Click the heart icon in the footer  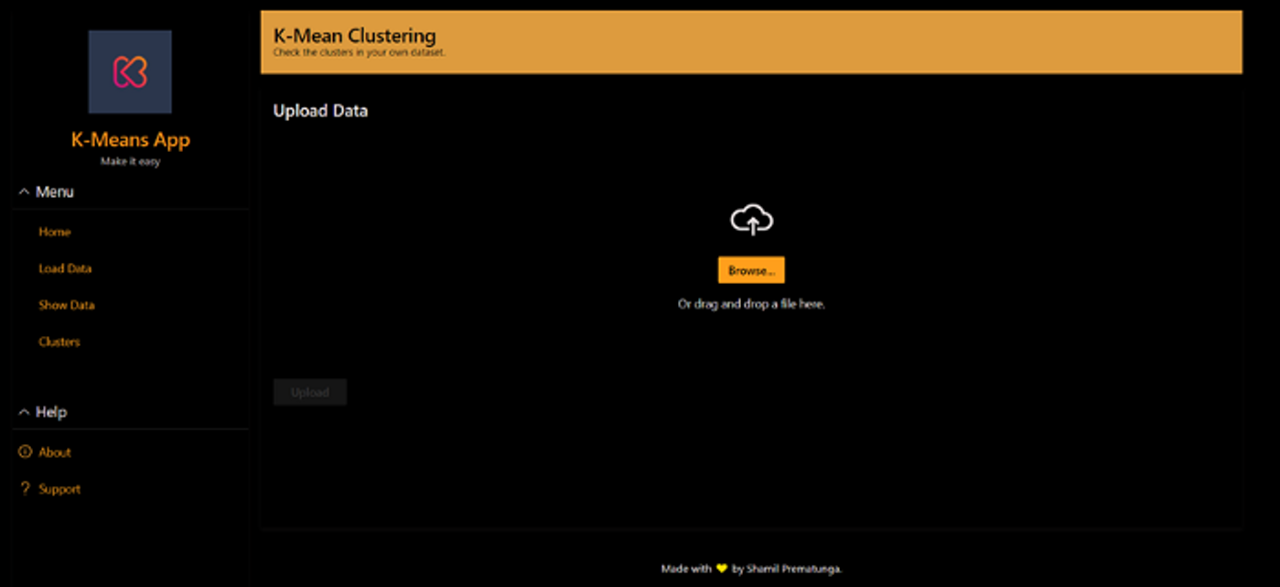[x=722, y=567]
